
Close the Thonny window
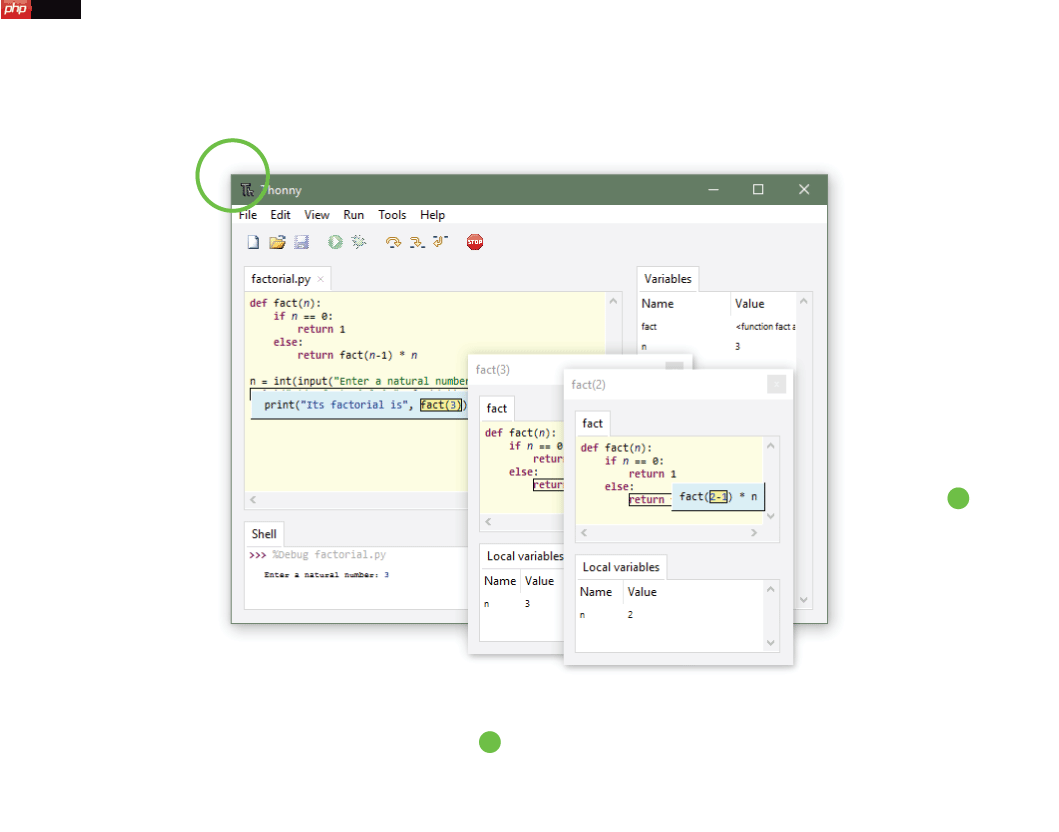[x=804, y=190]
